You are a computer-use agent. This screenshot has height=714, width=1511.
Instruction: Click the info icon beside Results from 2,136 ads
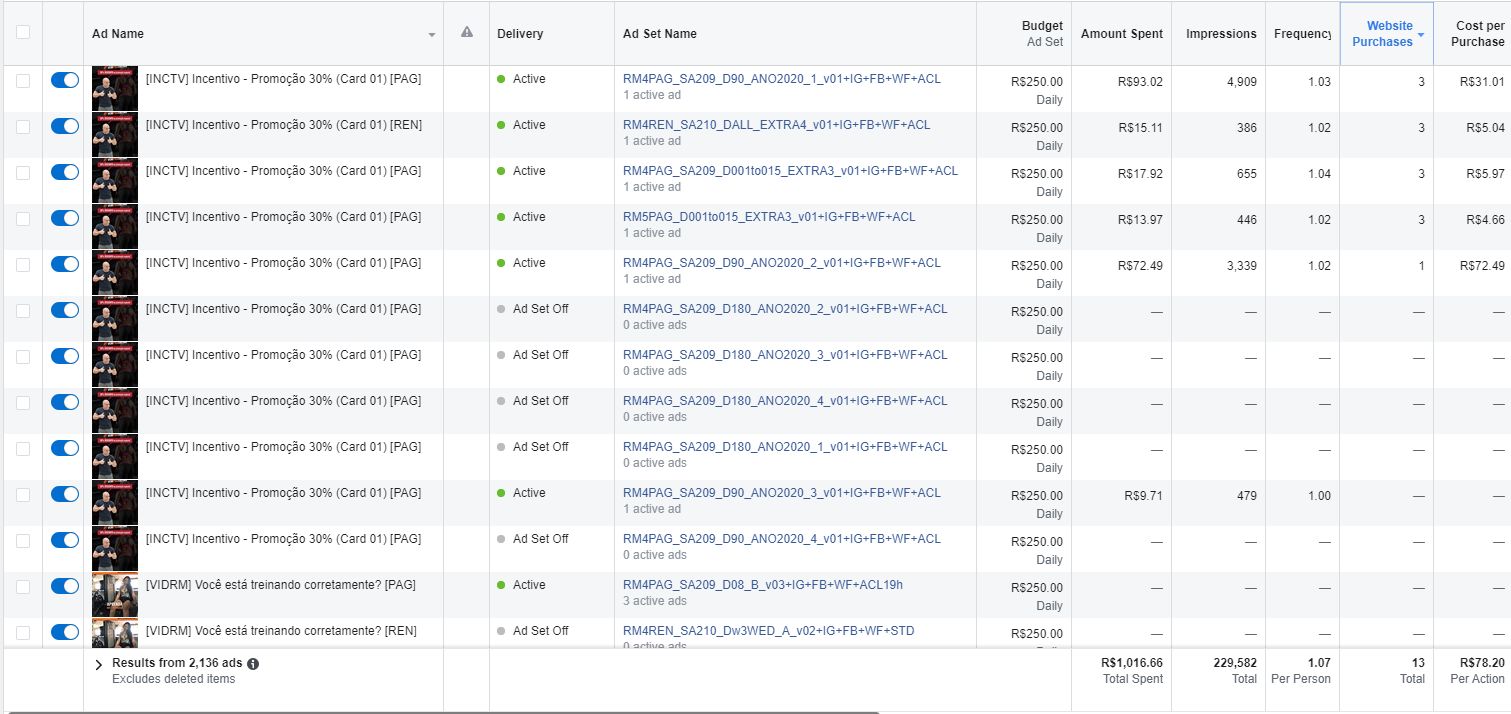click(253, 664)
